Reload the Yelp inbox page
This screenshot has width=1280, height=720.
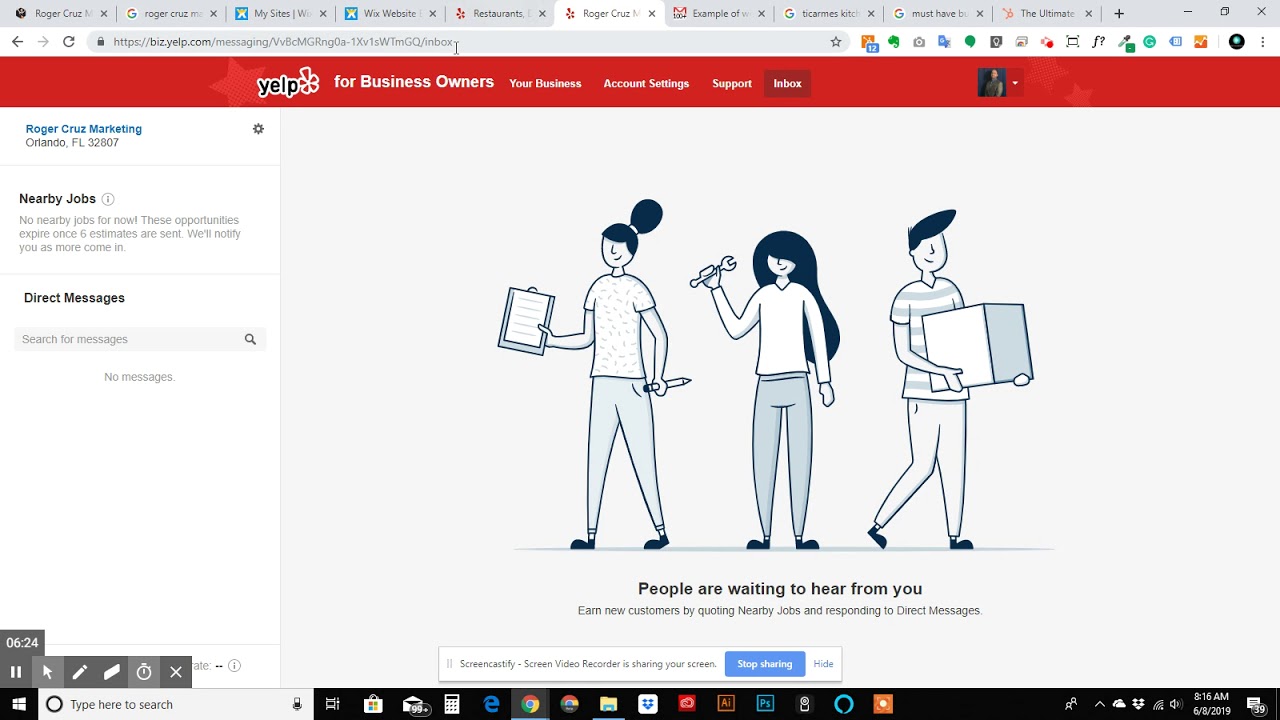tap(68, 42)
